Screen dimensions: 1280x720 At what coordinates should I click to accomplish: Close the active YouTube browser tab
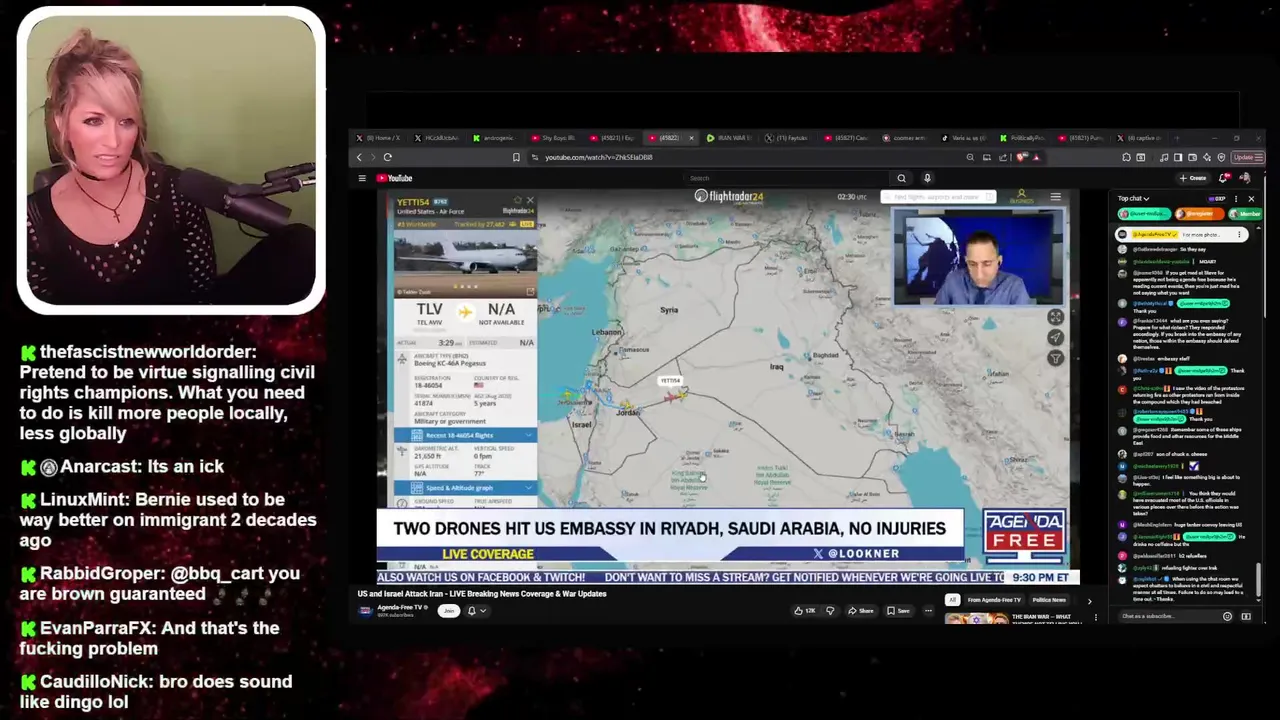691,138
